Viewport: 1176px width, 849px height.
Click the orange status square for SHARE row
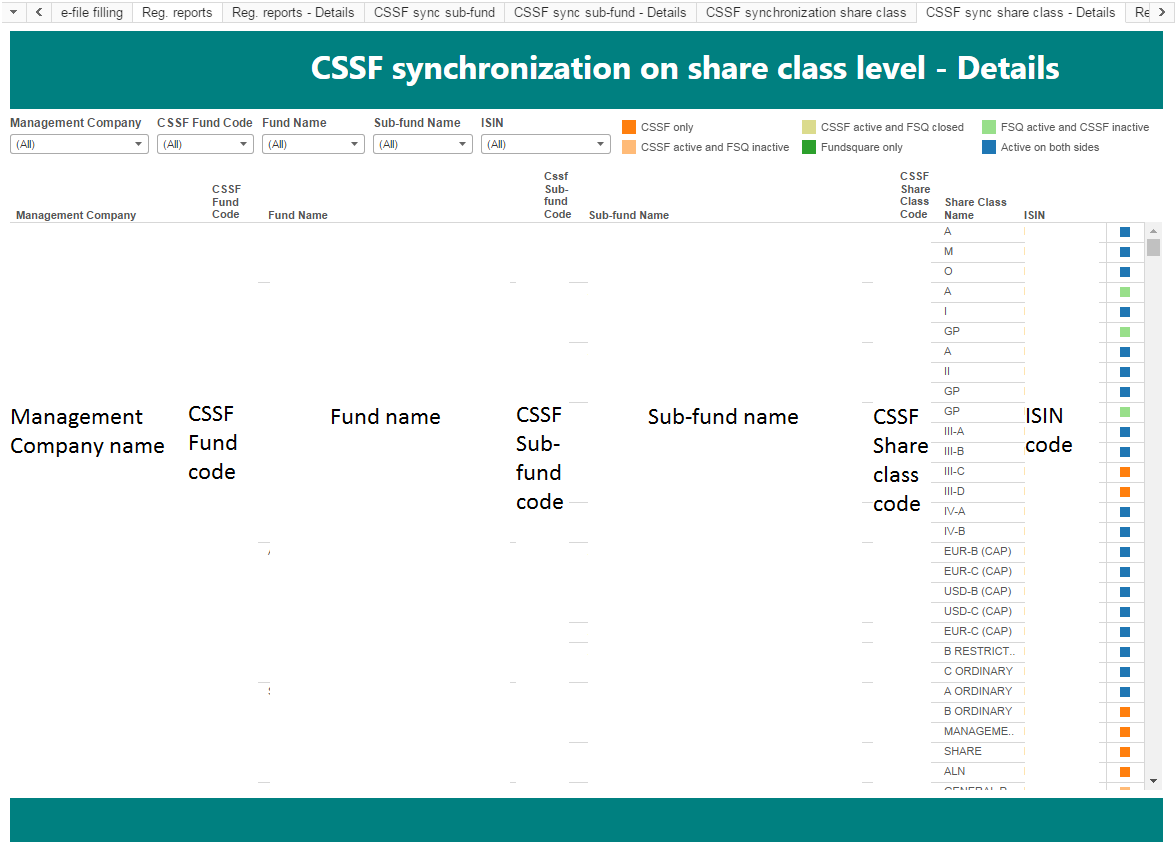pos(1125,752)
